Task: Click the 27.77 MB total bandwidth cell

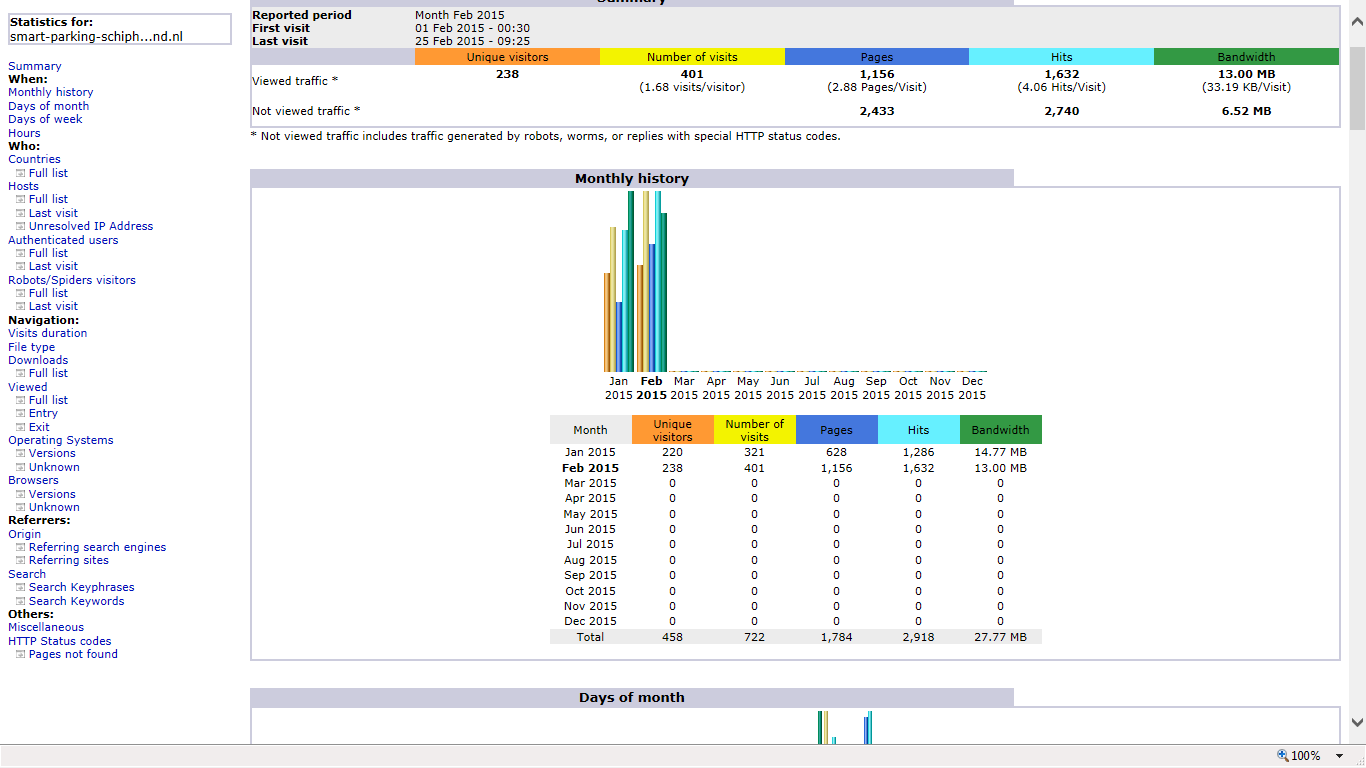Action: click(1000, 637)
